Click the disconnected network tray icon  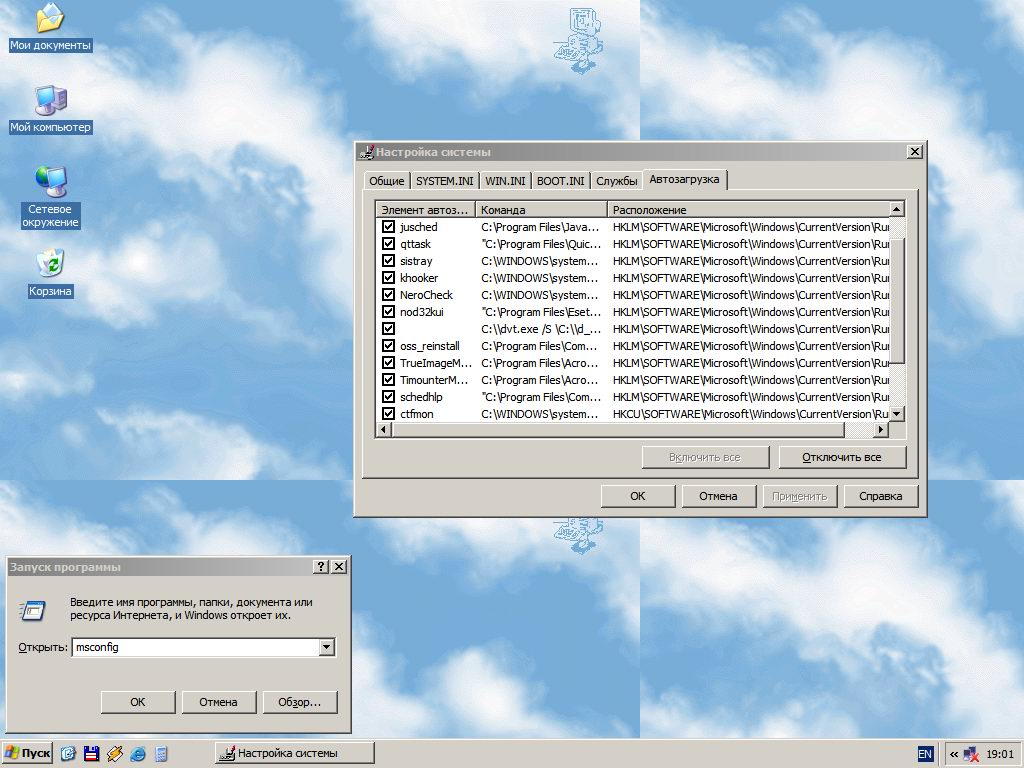tap(971, 754)
